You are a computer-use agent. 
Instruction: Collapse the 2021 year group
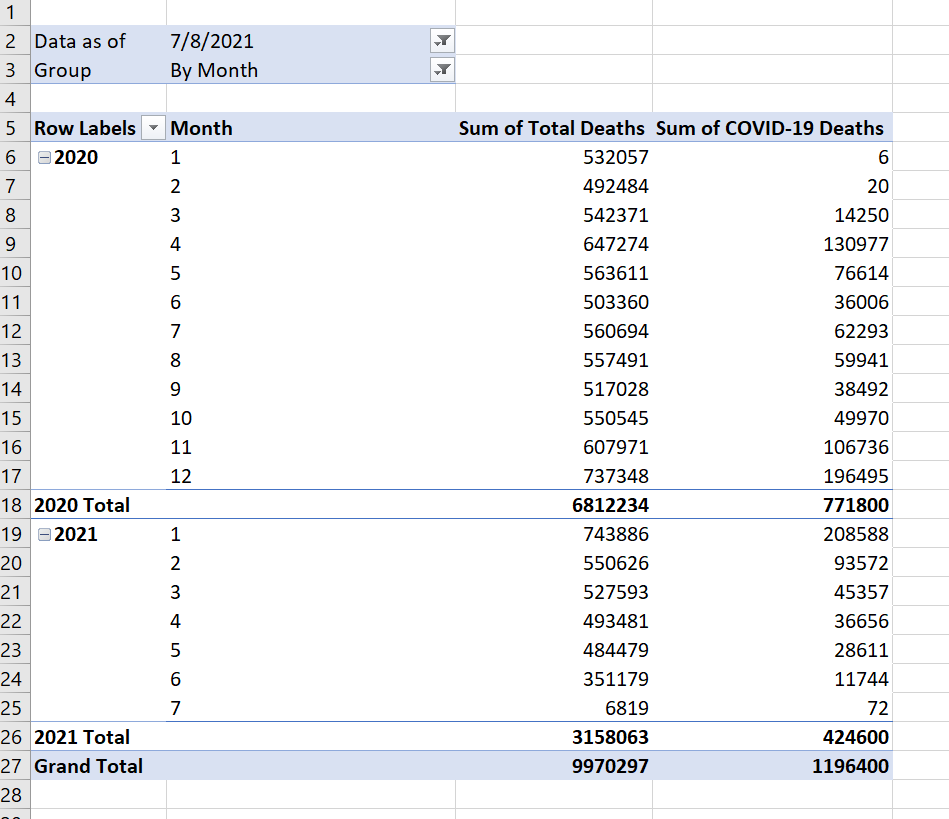[44, 534]
